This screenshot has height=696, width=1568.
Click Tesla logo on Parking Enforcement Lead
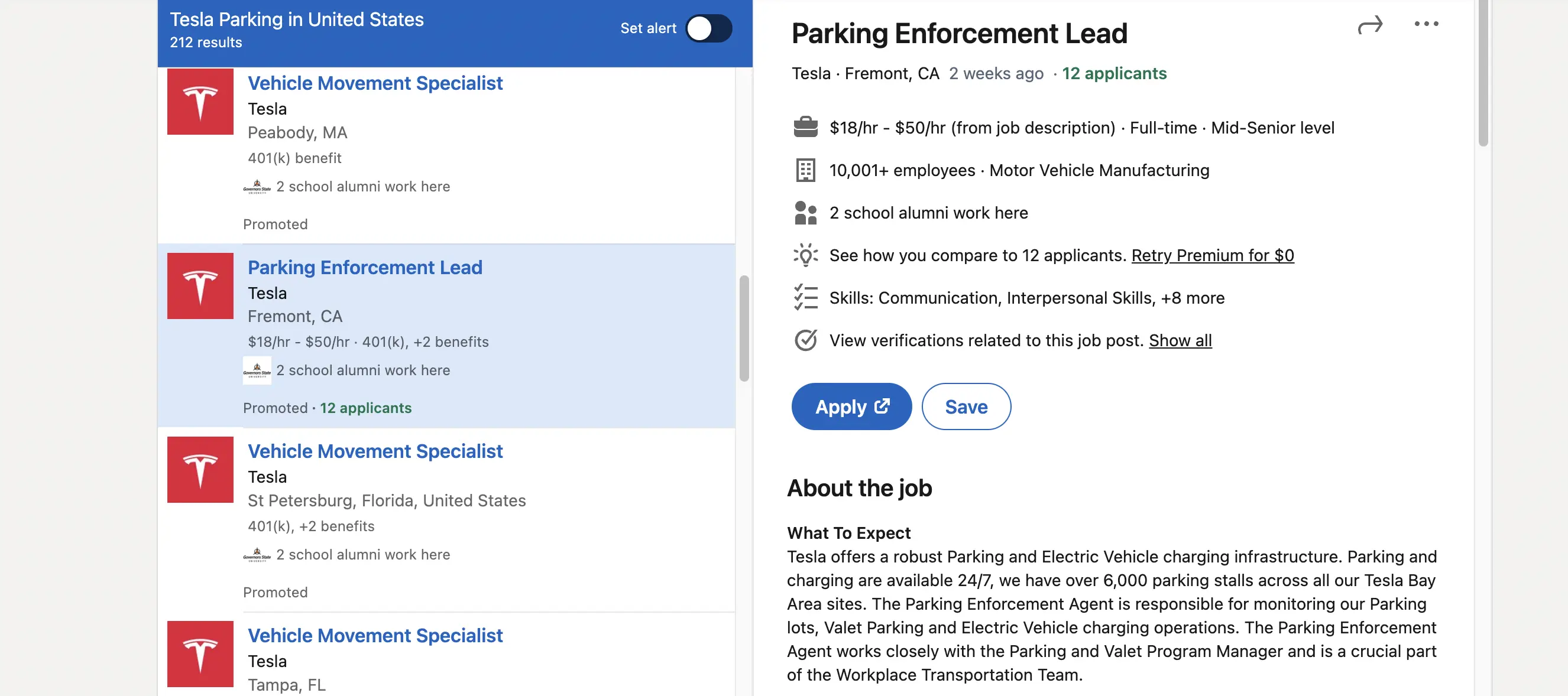200,286
